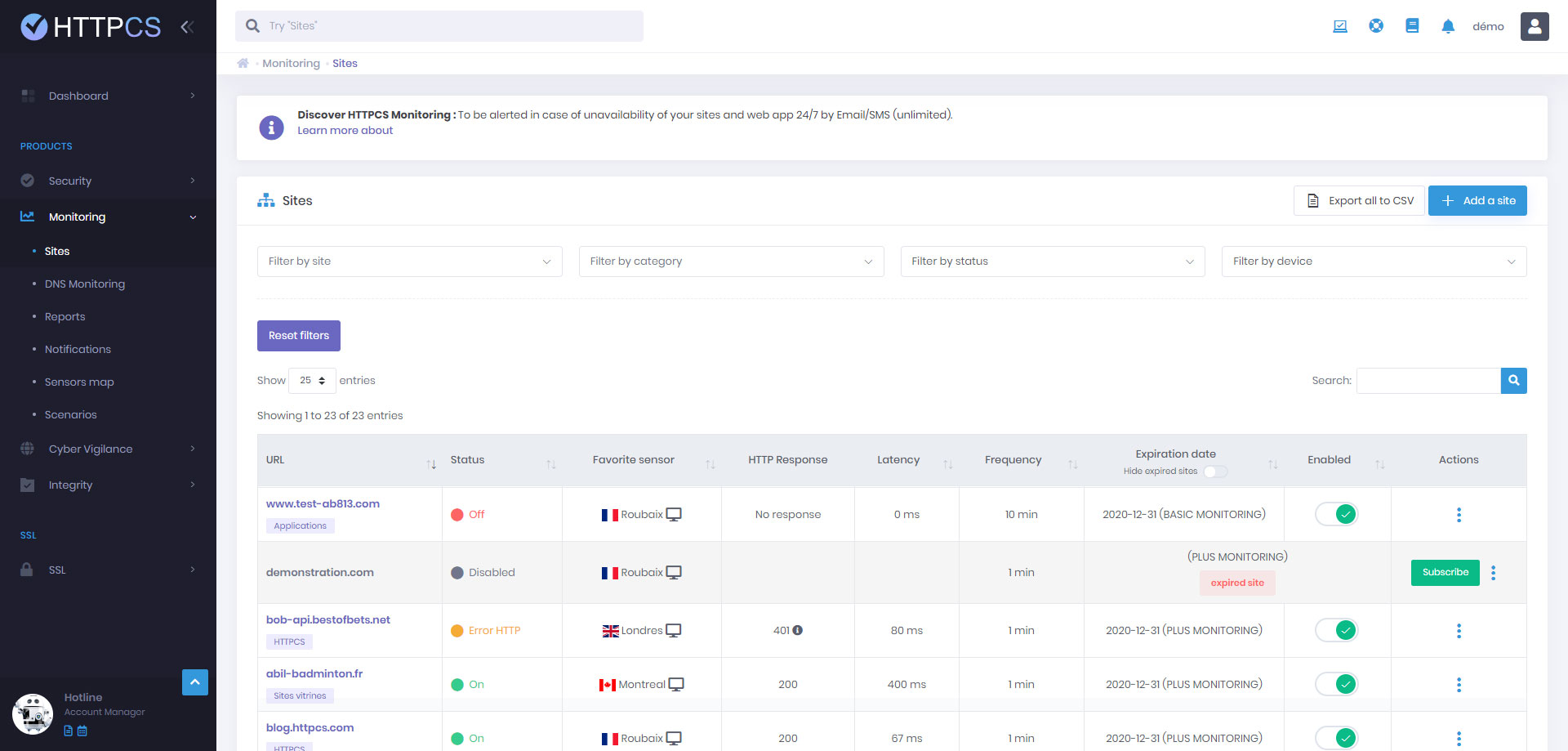Viewport: 1568px width, 751px height.
Task: Click the Applications category tag
Action: pos(300,526)
